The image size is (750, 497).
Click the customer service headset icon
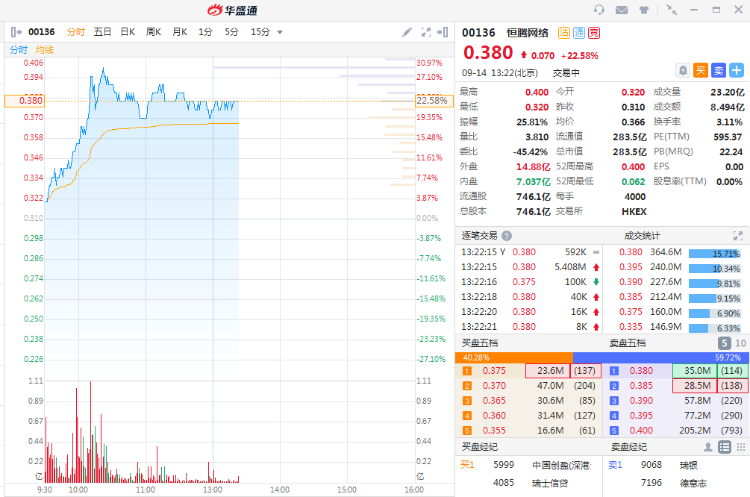click(x=599, y=10)
